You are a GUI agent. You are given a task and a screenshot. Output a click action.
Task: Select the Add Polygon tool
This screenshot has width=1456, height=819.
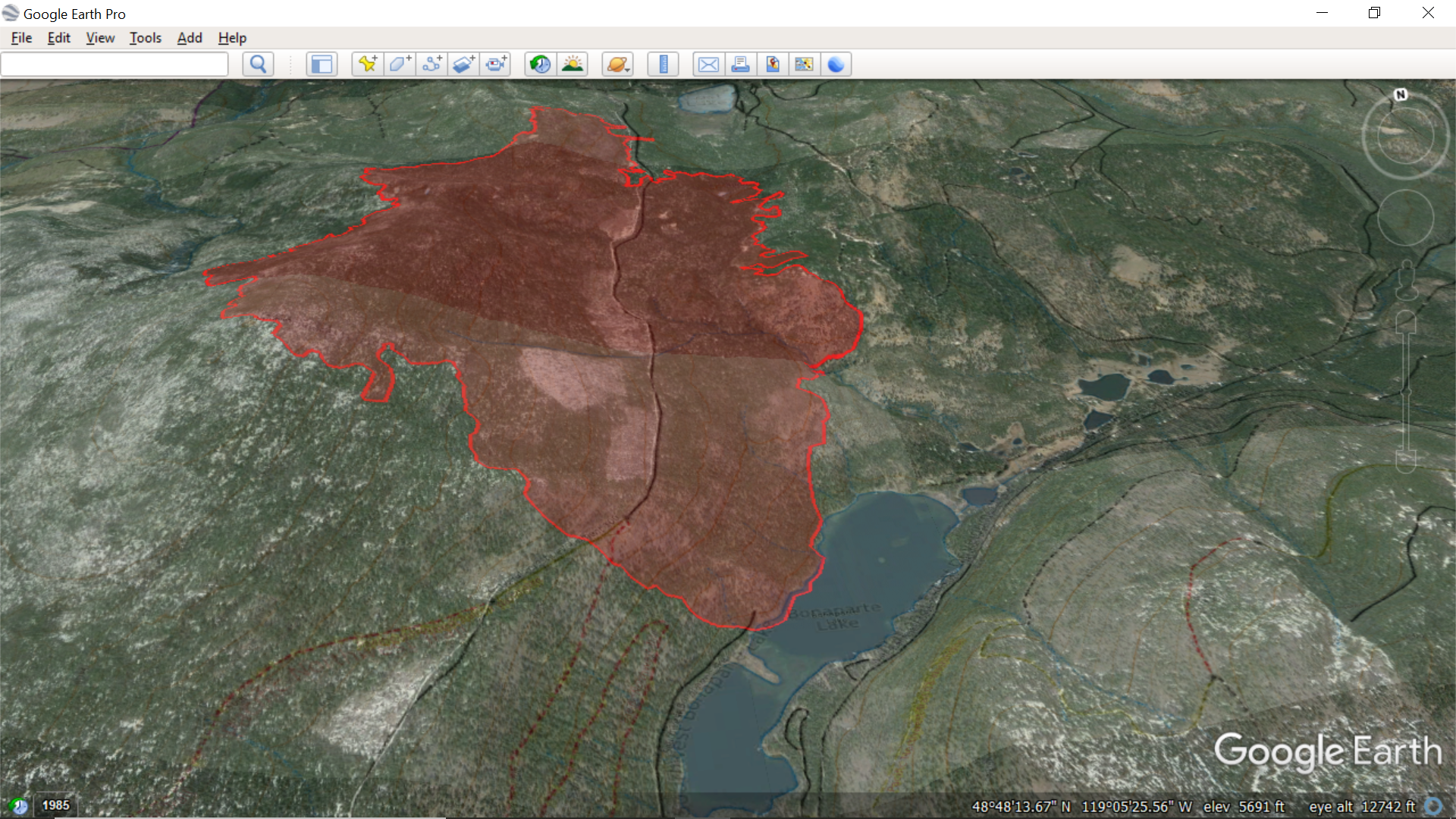(x=400, y=64)
